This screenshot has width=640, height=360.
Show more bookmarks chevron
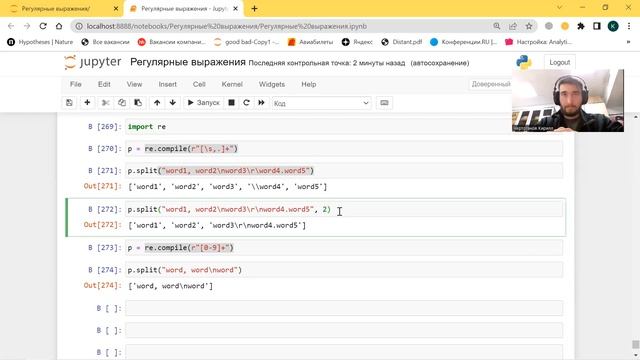click(628, 42)
